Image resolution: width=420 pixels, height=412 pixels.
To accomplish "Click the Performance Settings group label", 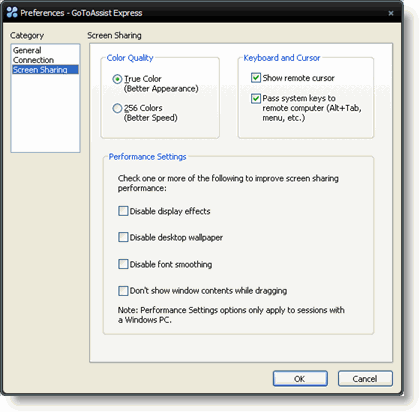I will click(147, 157).
